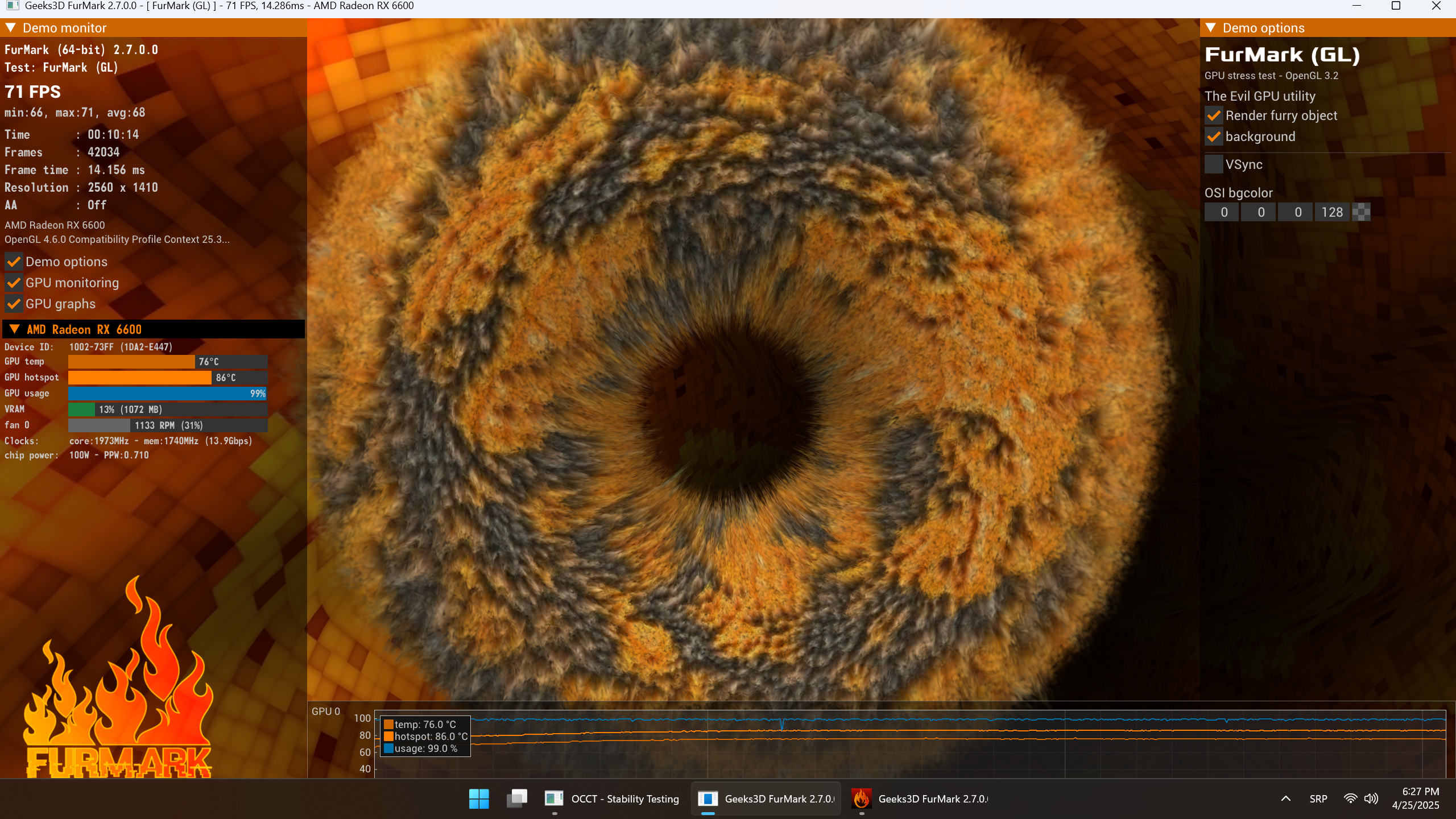Click the OSI bgcolor alpha field 128
This screenshot has width=1456, height=819.
(1332, 212)
